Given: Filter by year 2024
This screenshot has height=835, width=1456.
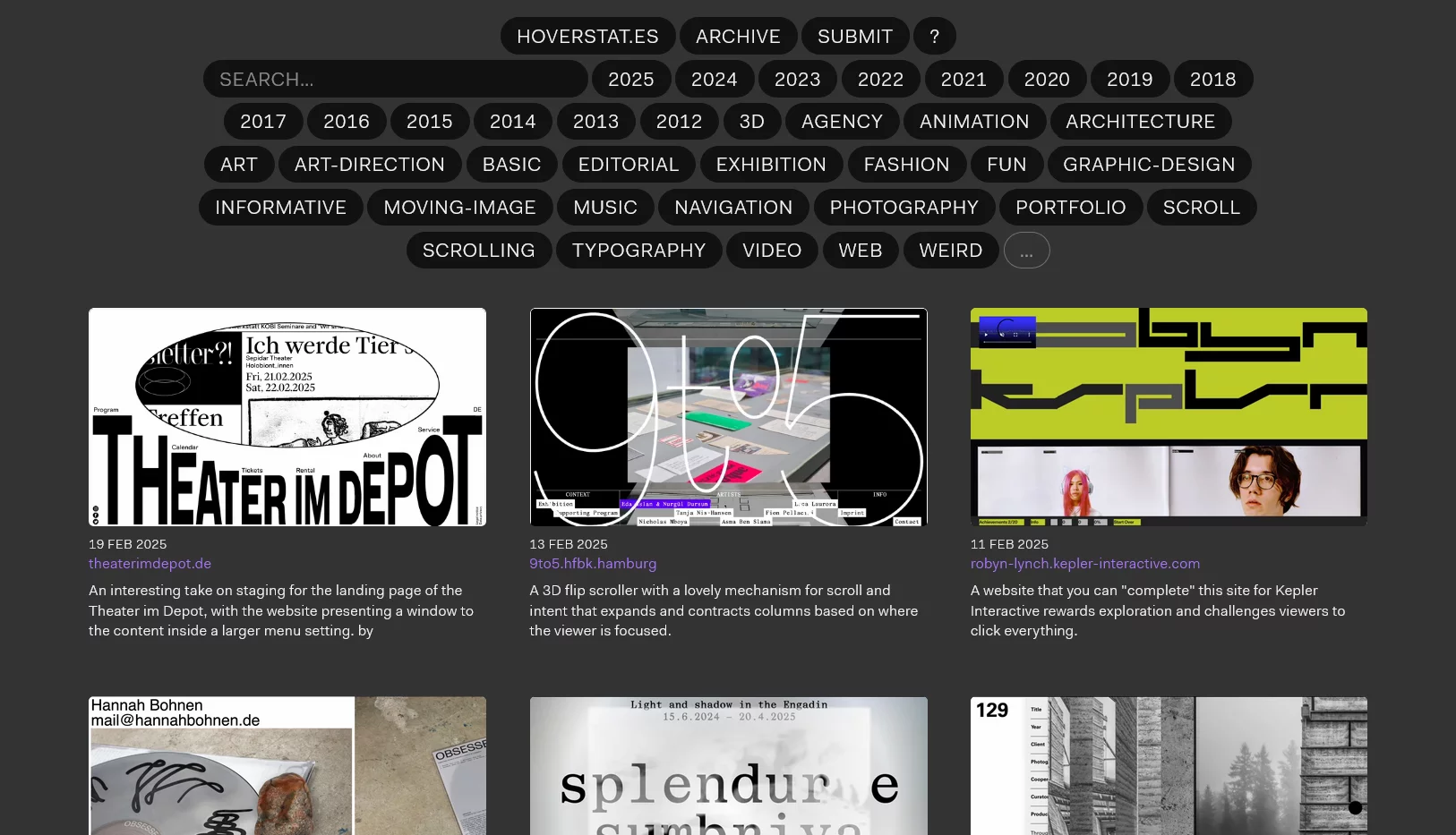Looking at the screenshot, I should 715,79.
